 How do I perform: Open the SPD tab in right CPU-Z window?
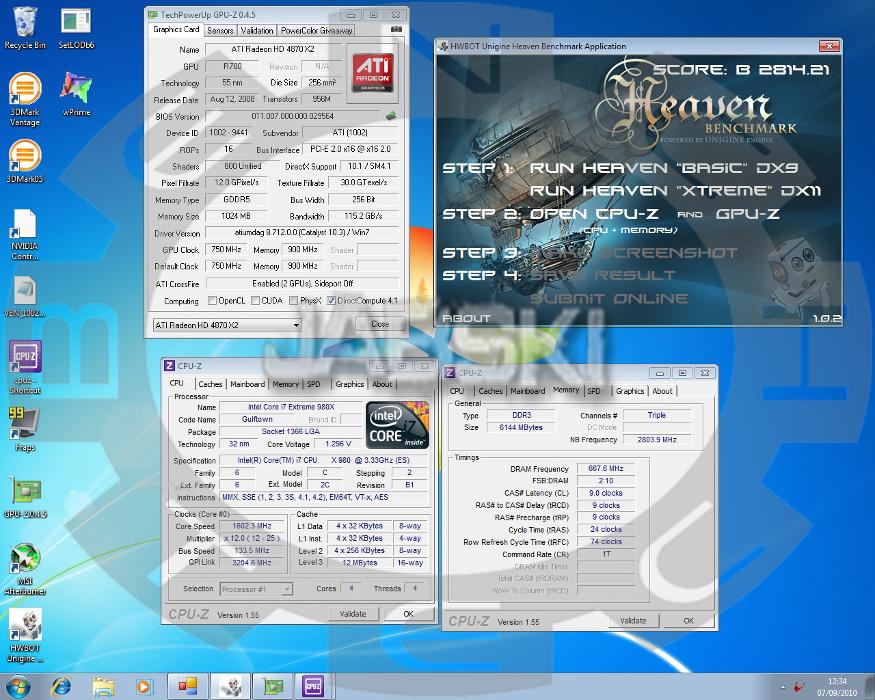594,391
